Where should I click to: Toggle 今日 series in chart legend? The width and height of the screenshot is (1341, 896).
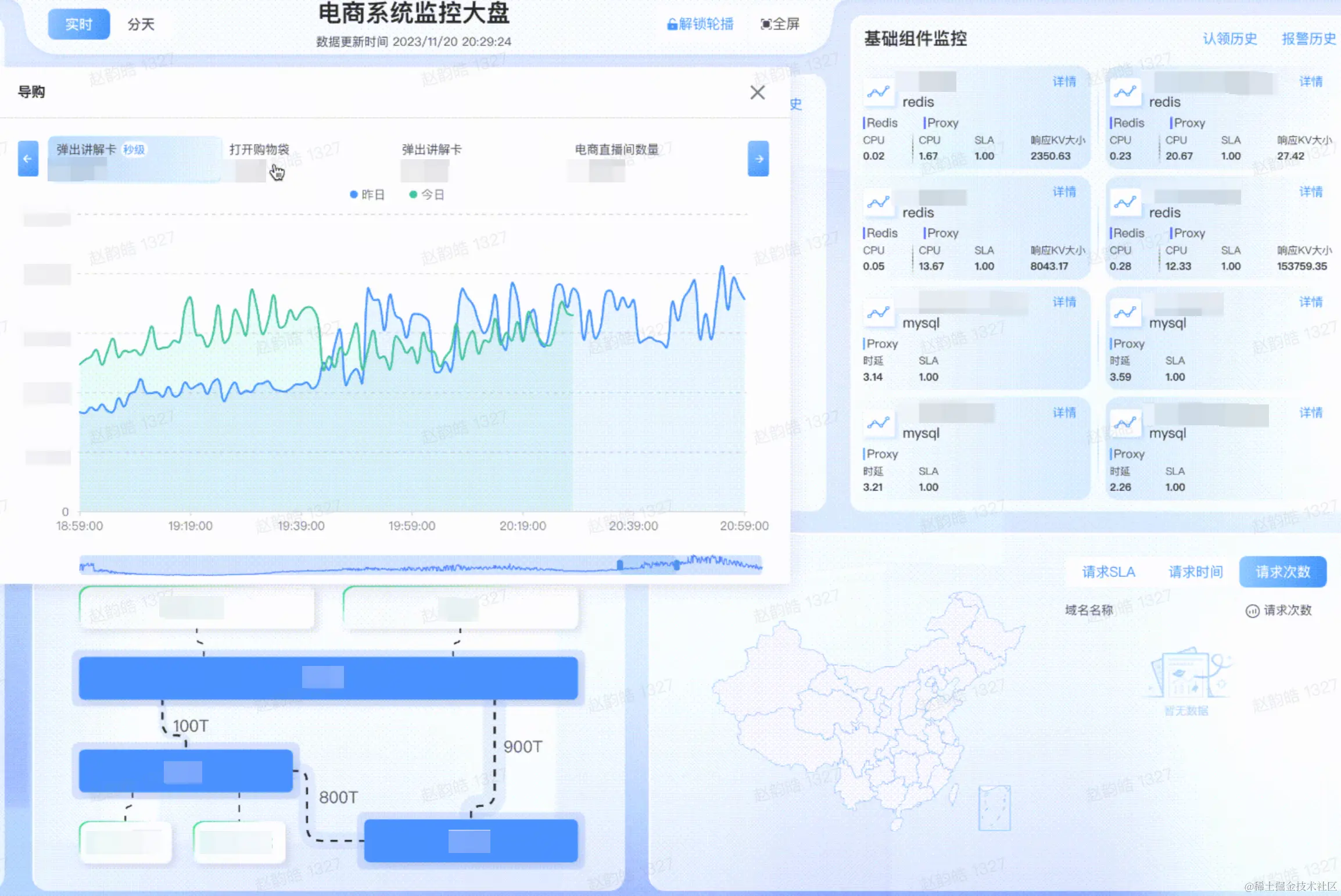pos(427,195)
